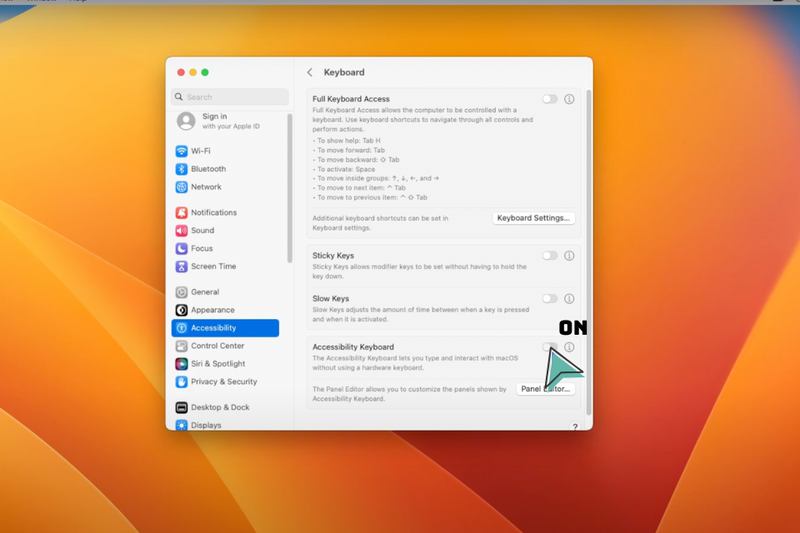Open the Sound speaker icon entry
The width and height of the screenshot is (800, 533).
pos(181,231)
